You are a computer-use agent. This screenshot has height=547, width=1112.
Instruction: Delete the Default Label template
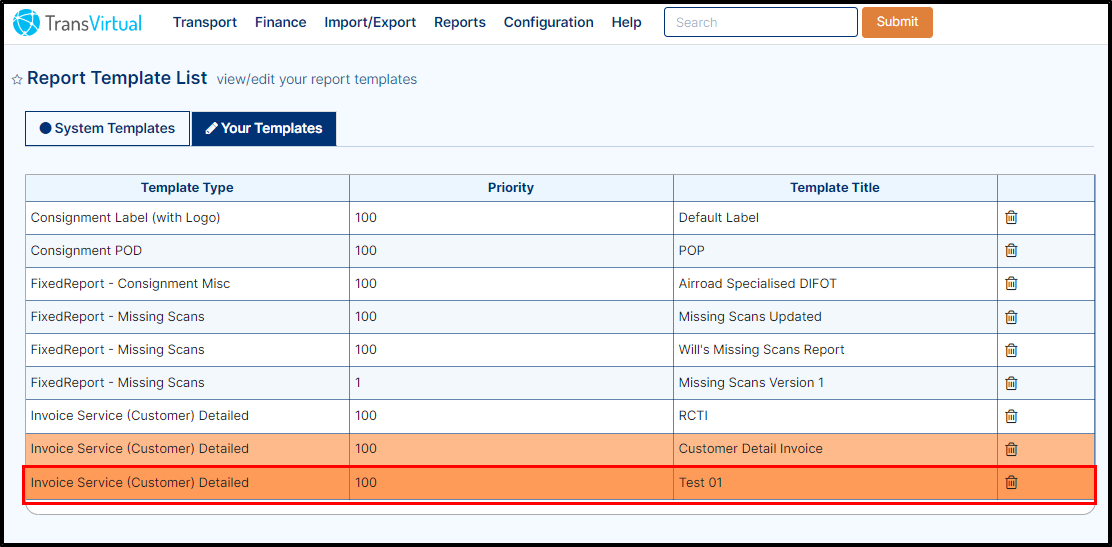tap(1011, 217)
